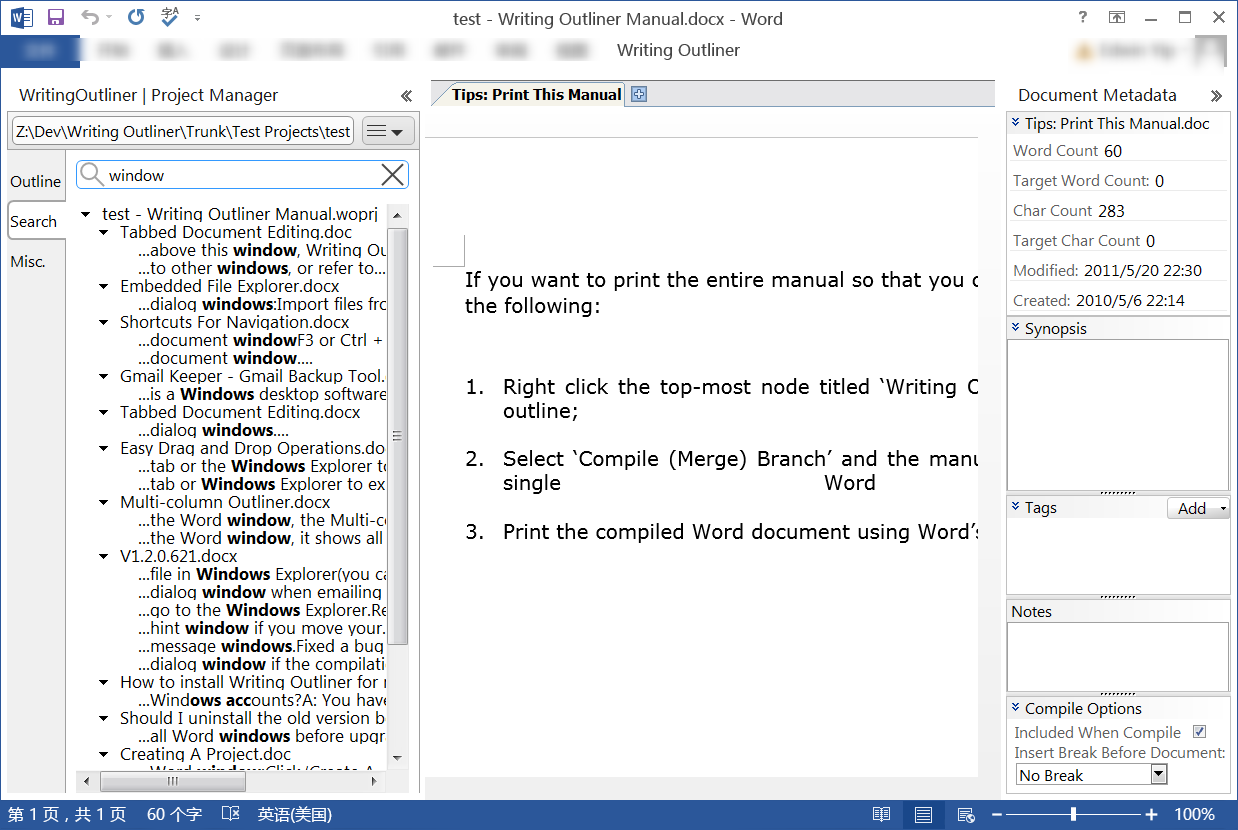Collapse the Document Metadata panel with the double chevron
Screen dimensions: 1238x830
point(1216,96)
